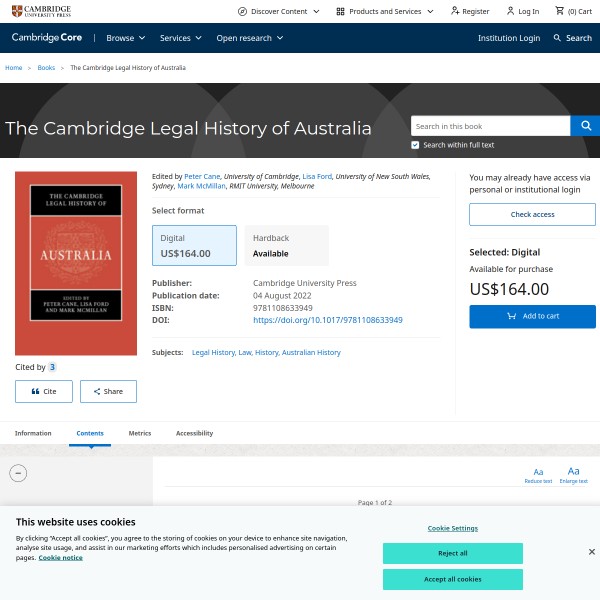Click the Add to cart button
This screenshot has height=600, width=600.
[532, 316]
